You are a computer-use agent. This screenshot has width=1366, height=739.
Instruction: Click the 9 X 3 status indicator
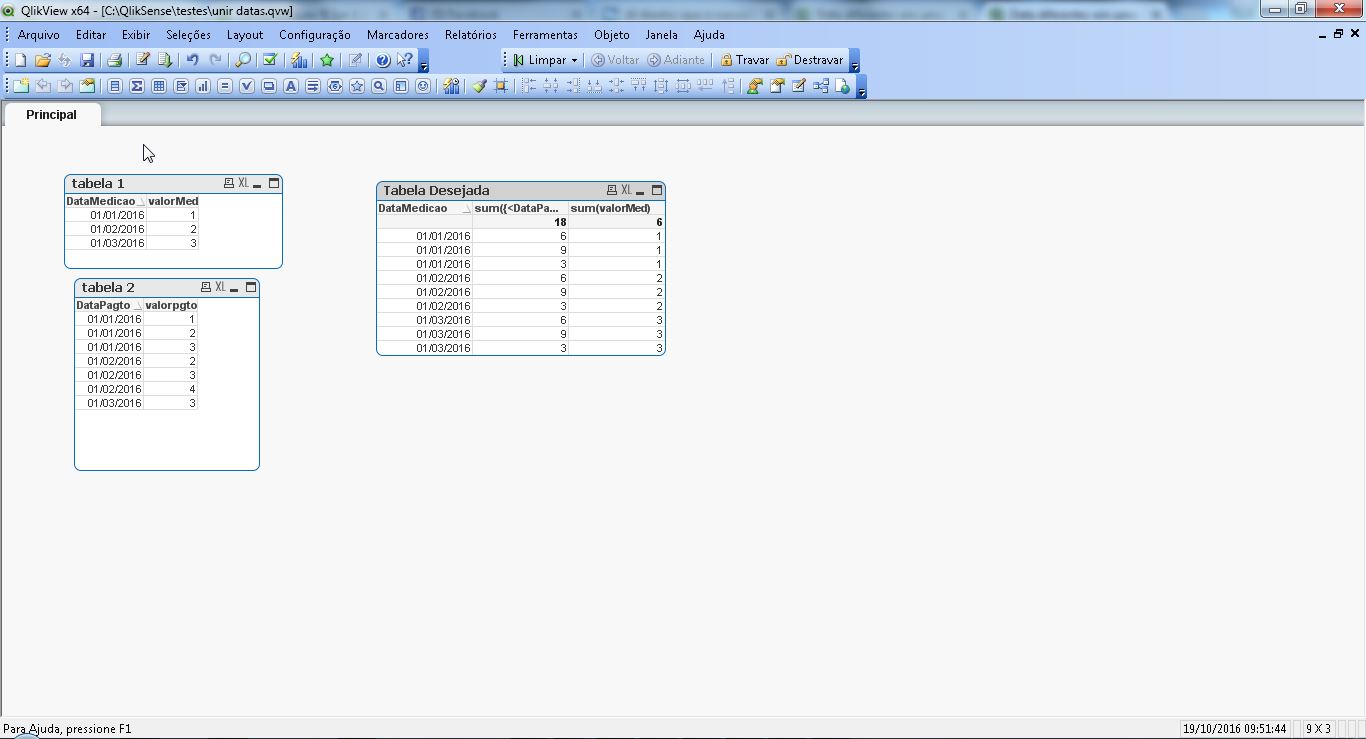pos(1318,729)
